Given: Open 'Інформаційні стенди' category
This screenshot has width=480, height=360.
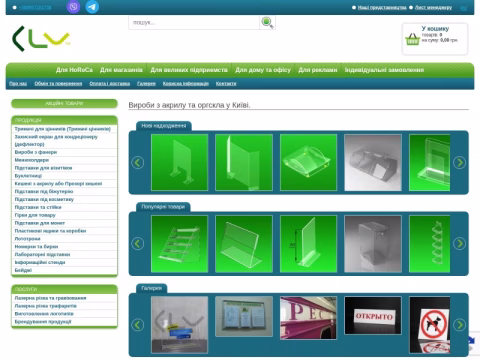Looking at the screenshot, I should 40,263.
